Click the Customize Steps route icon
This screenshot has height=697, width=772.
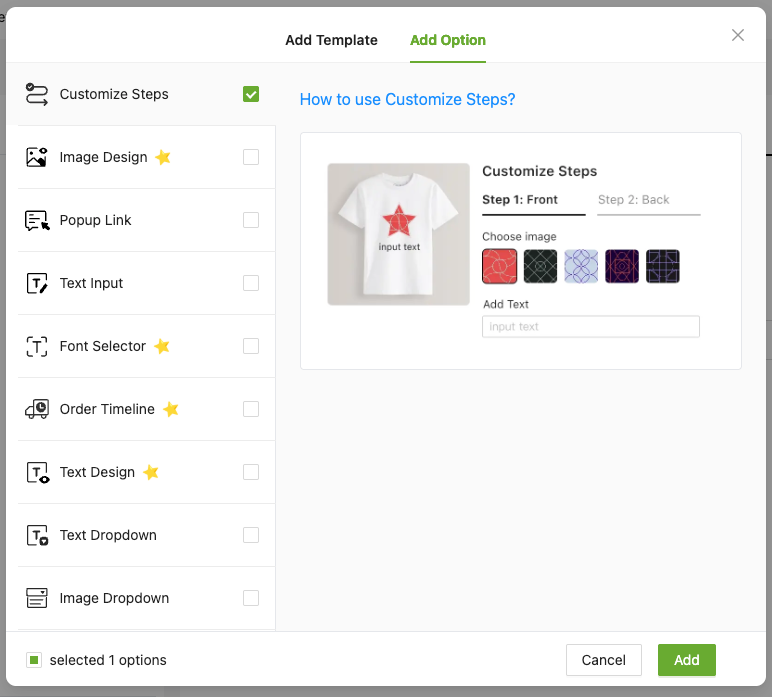click(x=37, y=94)
